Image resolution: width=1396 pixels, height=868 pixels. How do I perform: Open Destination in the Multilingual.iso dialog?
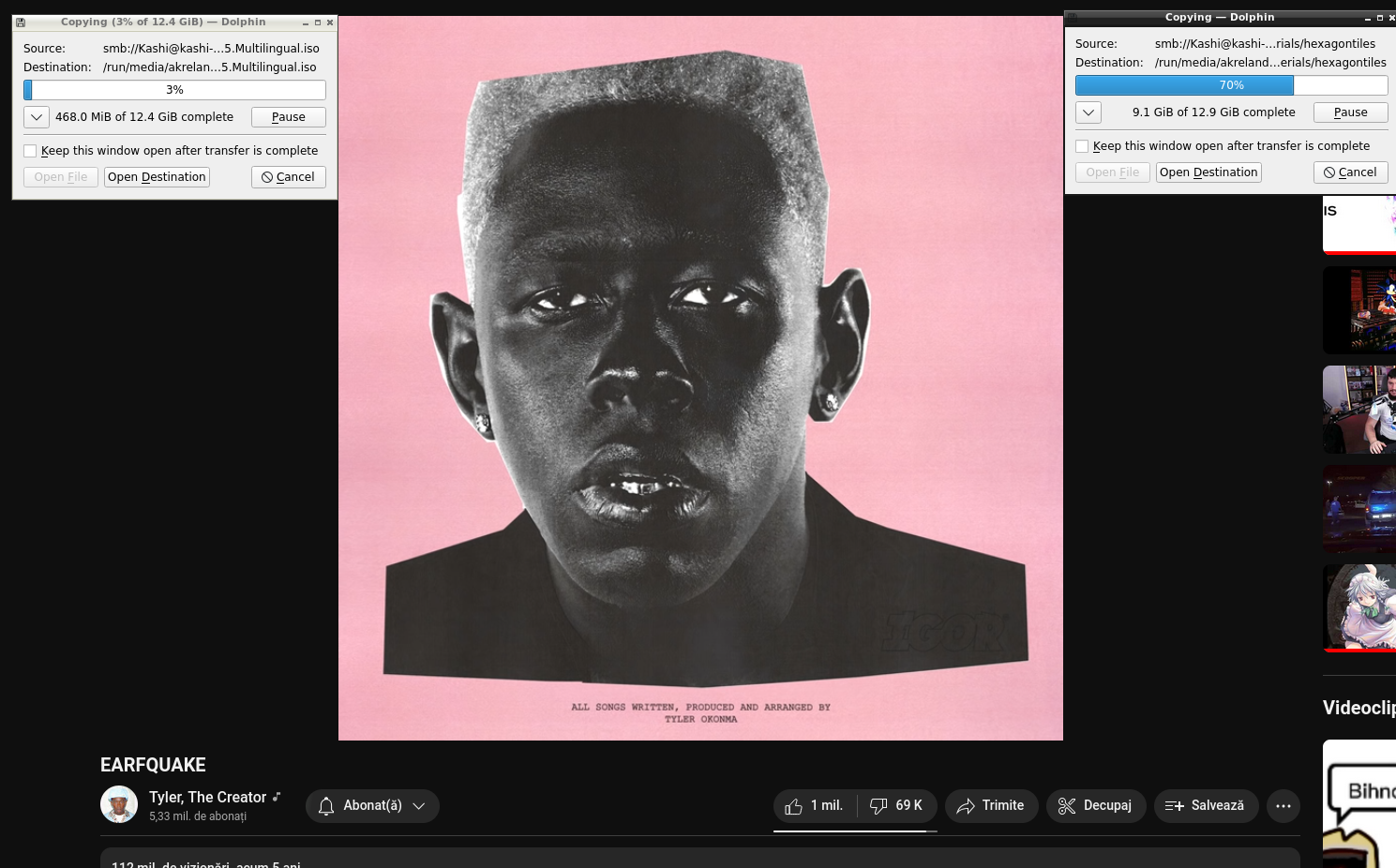[x=157, y=177]
